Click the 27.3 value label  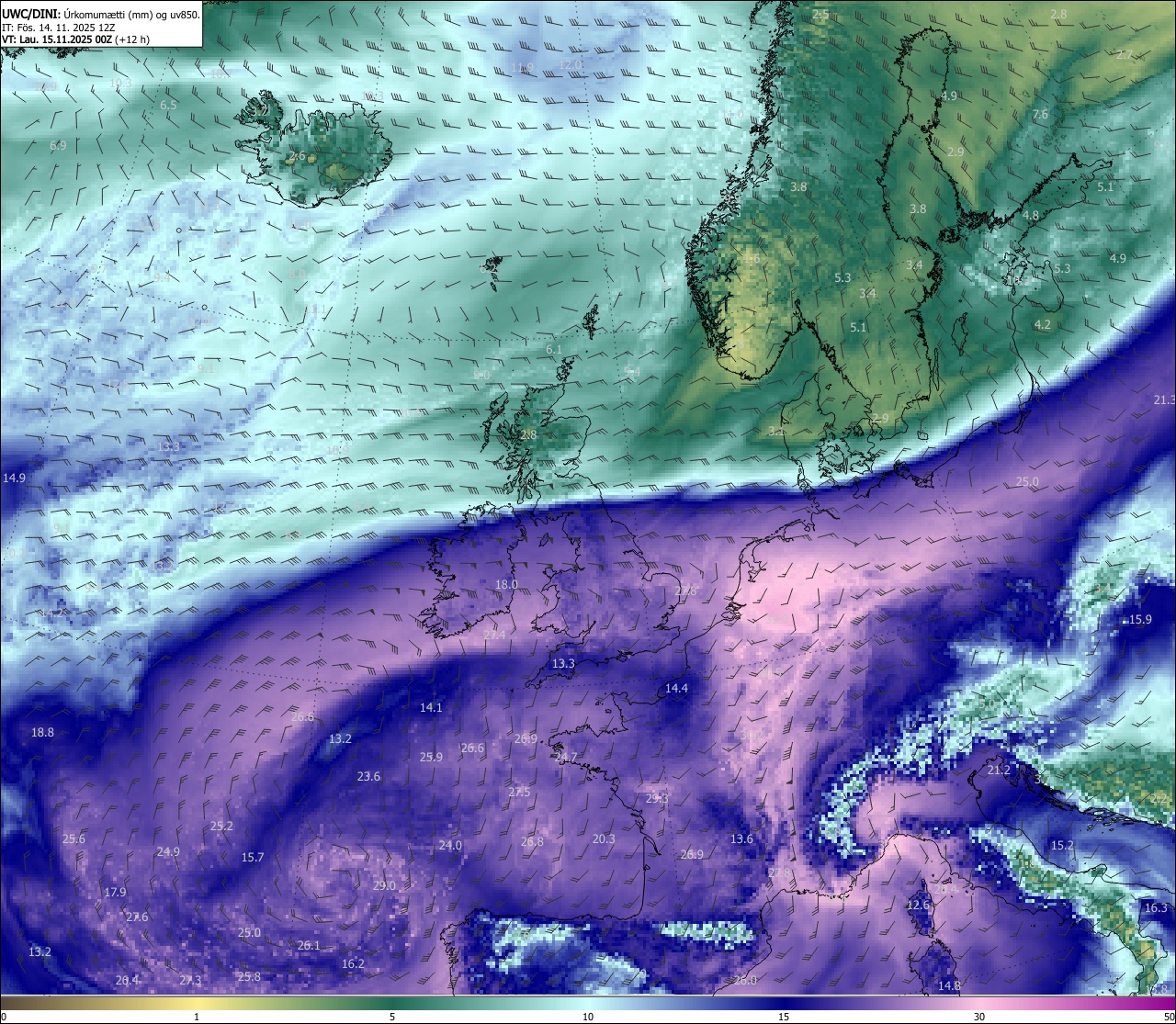190,982
